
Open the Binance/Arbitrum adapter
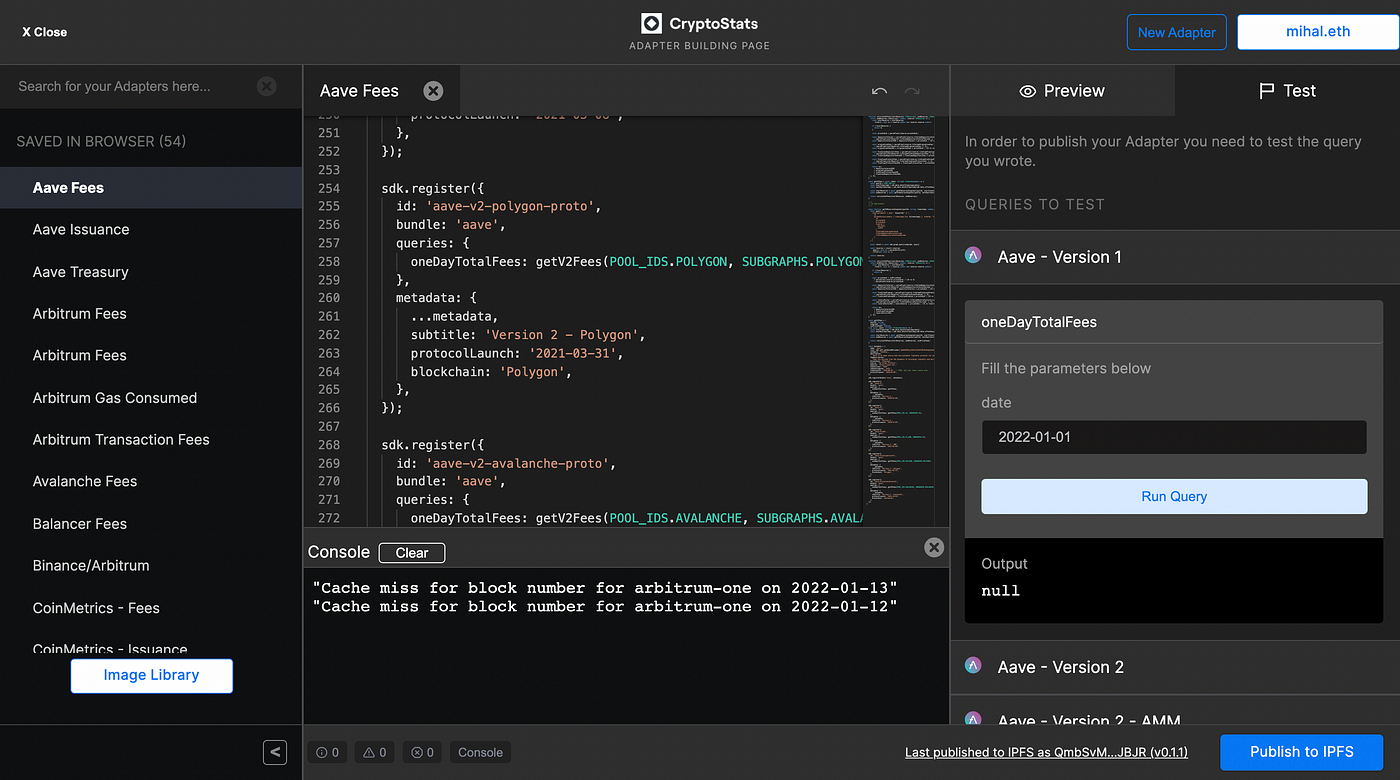[151, 566]
